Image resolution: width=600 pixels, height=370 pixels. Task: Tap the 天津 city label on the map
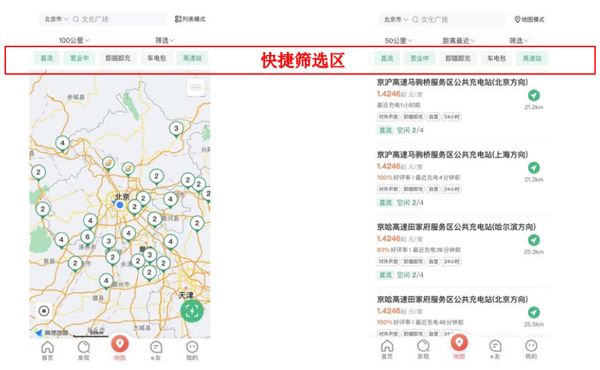click(186, 295)
